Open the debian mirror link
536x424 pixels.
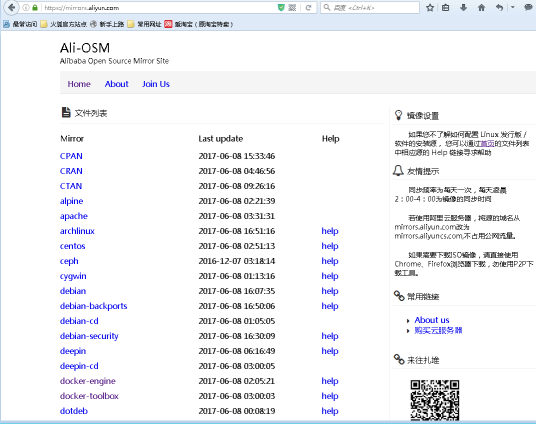pyautogui.click(x=73, y=291)
